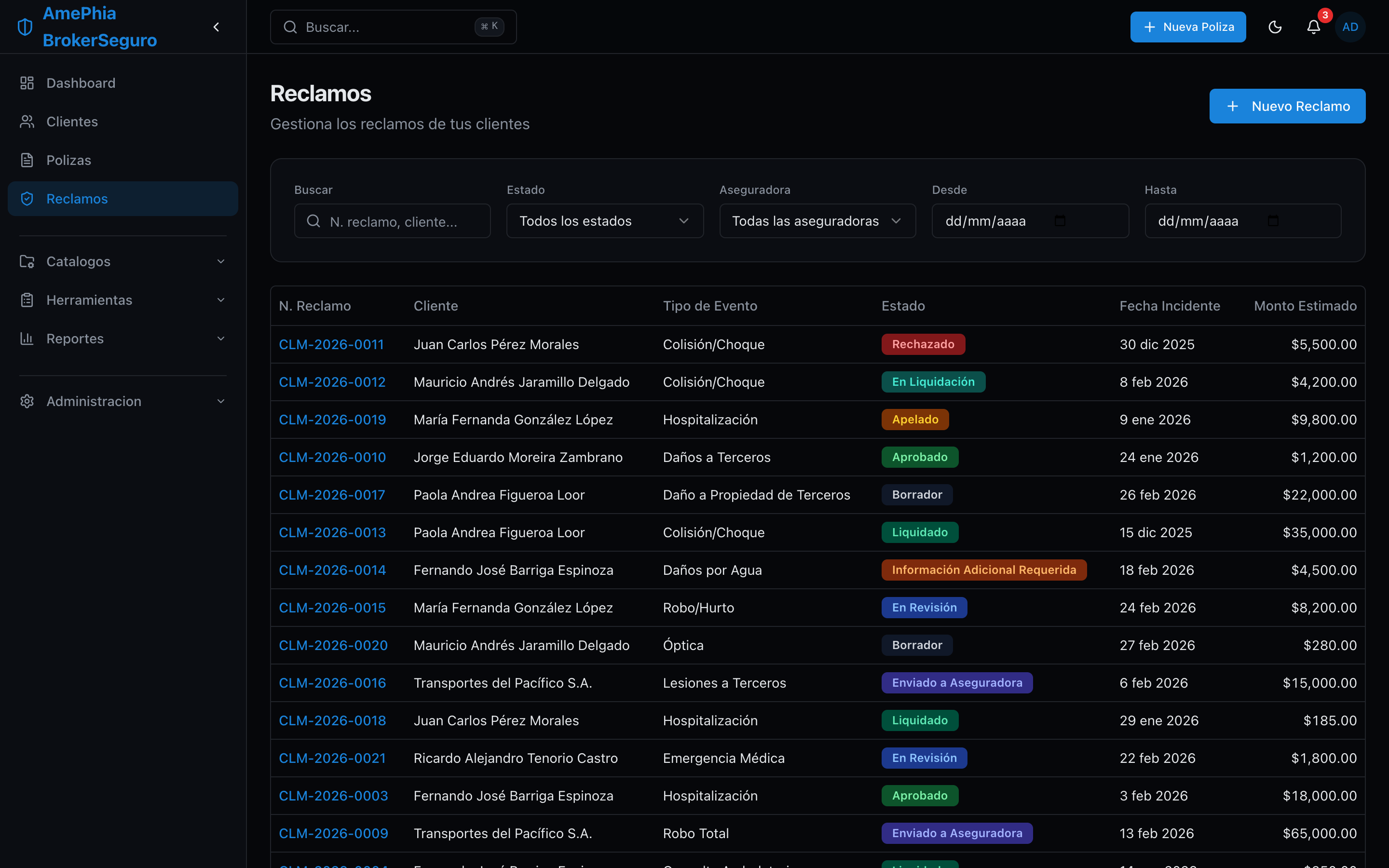Open the Todas las aseguradoras dropdown

pyautogui.click(x=817, y=221)
